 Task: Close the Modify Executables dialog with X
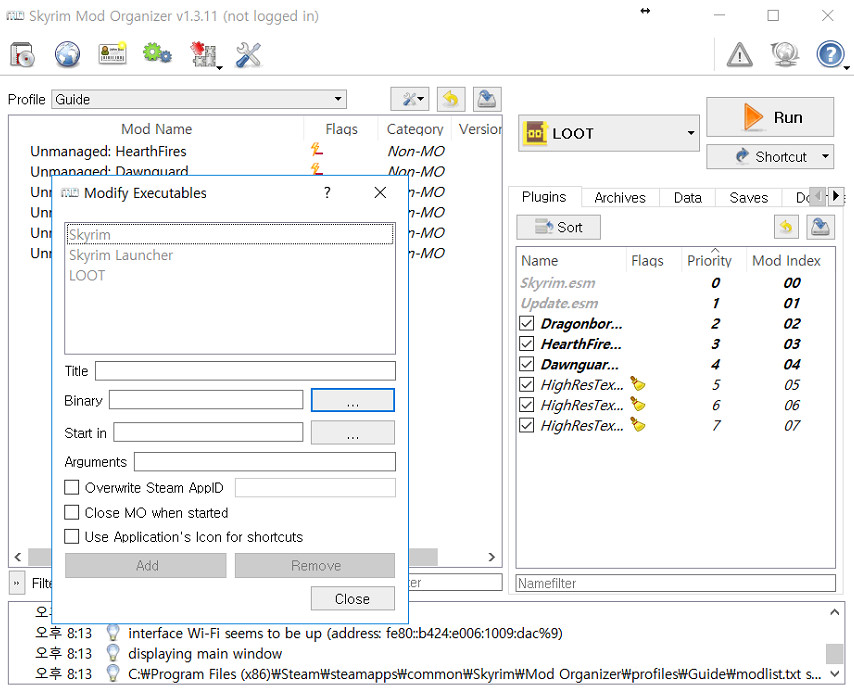[x=380, y=192]
